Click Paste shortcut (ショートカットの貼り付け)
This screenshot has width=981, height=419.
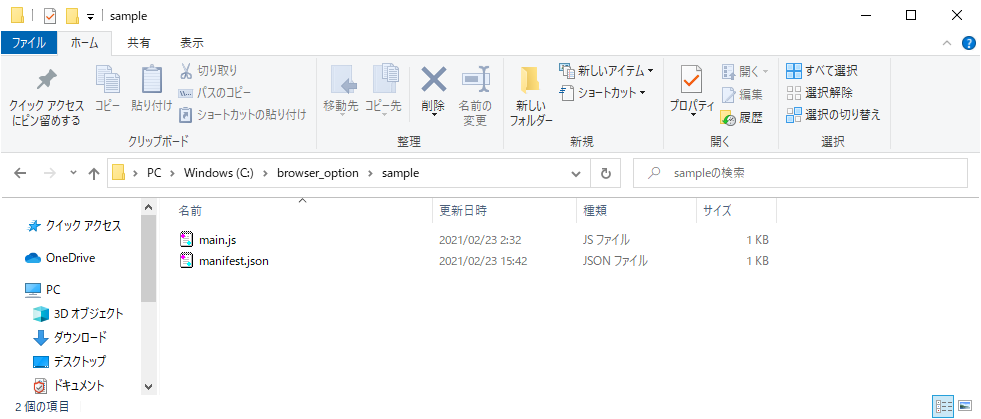(x=243, y=114)
